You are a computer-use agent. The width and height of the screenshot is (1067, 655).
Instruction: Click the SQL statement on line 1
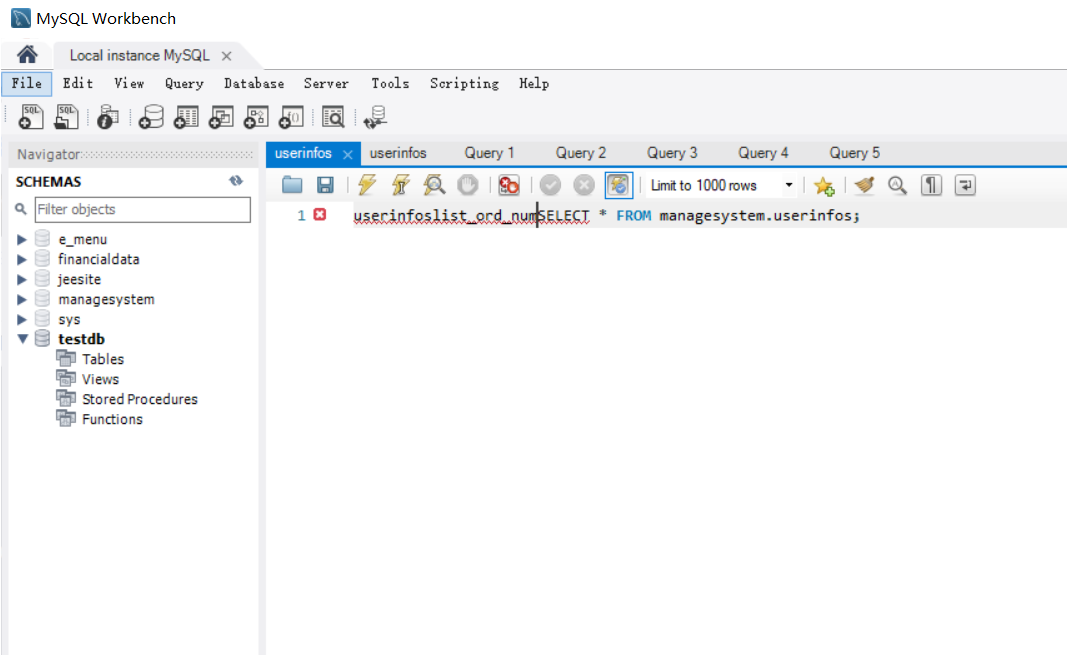(606, 216)
